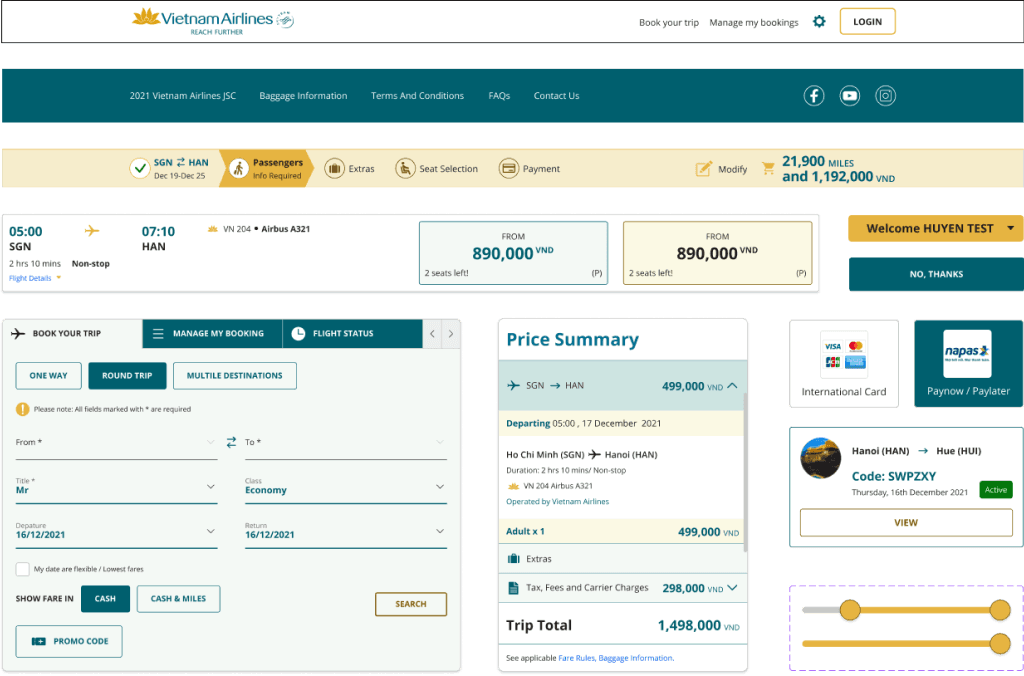This screenshot has width=1024, height=676.
Task: Click the card brand logos on International Card
Action: [x=844, y=354]
